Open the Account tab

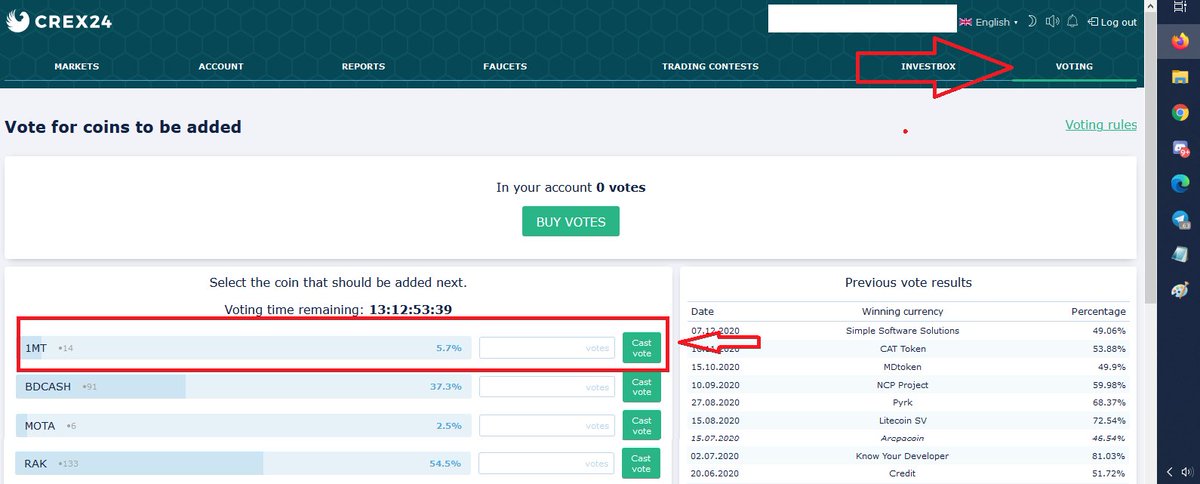(221, 67)
